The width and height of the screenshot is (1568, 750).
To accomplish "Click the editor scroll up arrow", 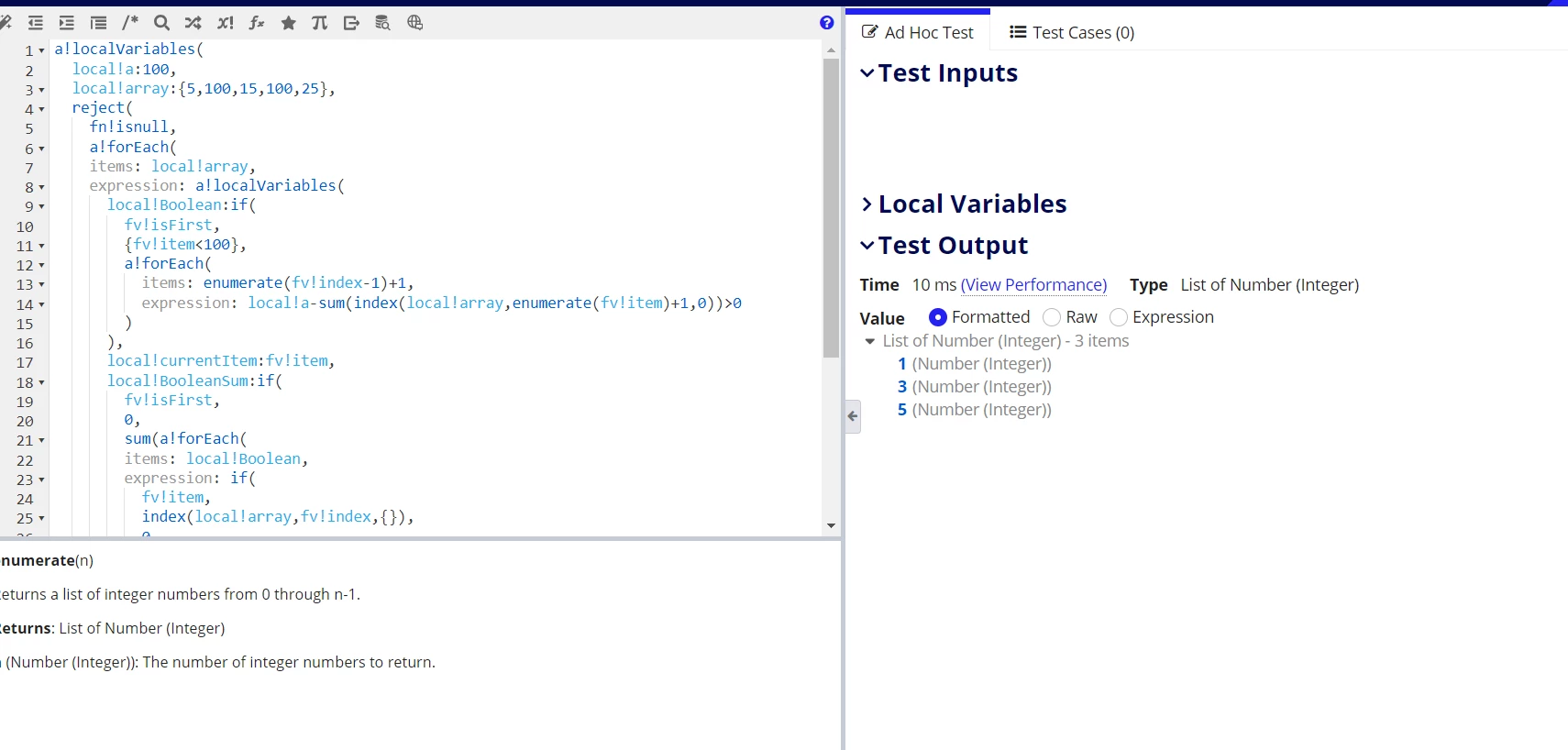I will (x=831, y=50).
